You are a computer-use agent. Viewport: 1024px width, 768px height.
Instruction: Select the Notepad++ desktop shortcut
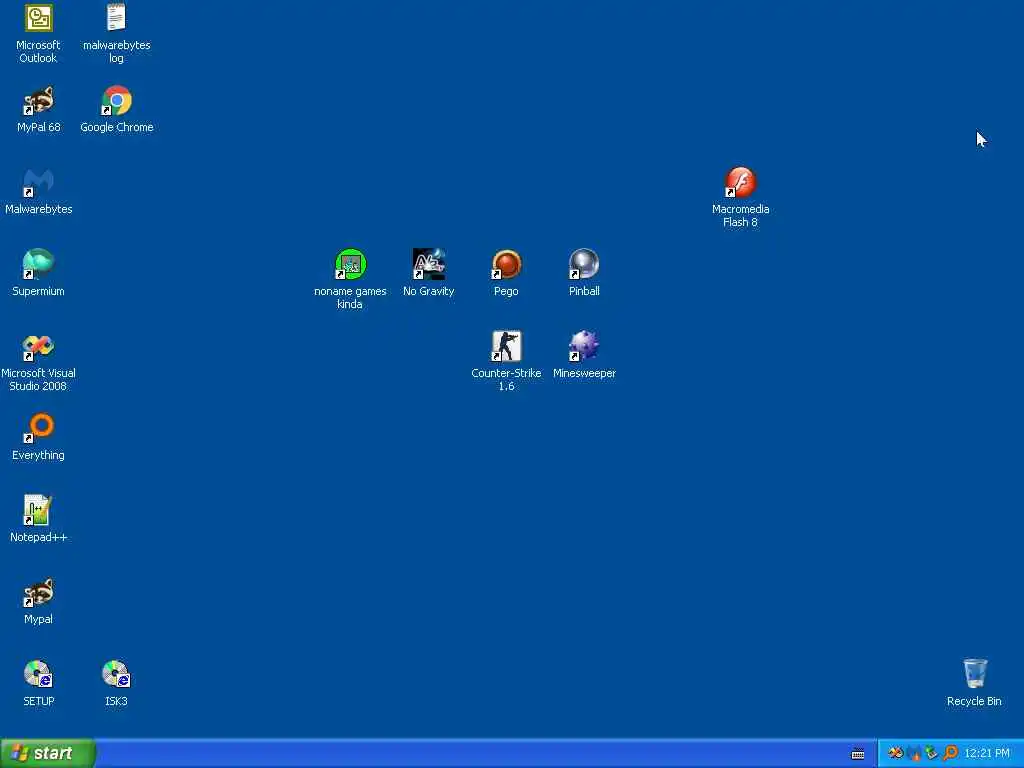38,519
